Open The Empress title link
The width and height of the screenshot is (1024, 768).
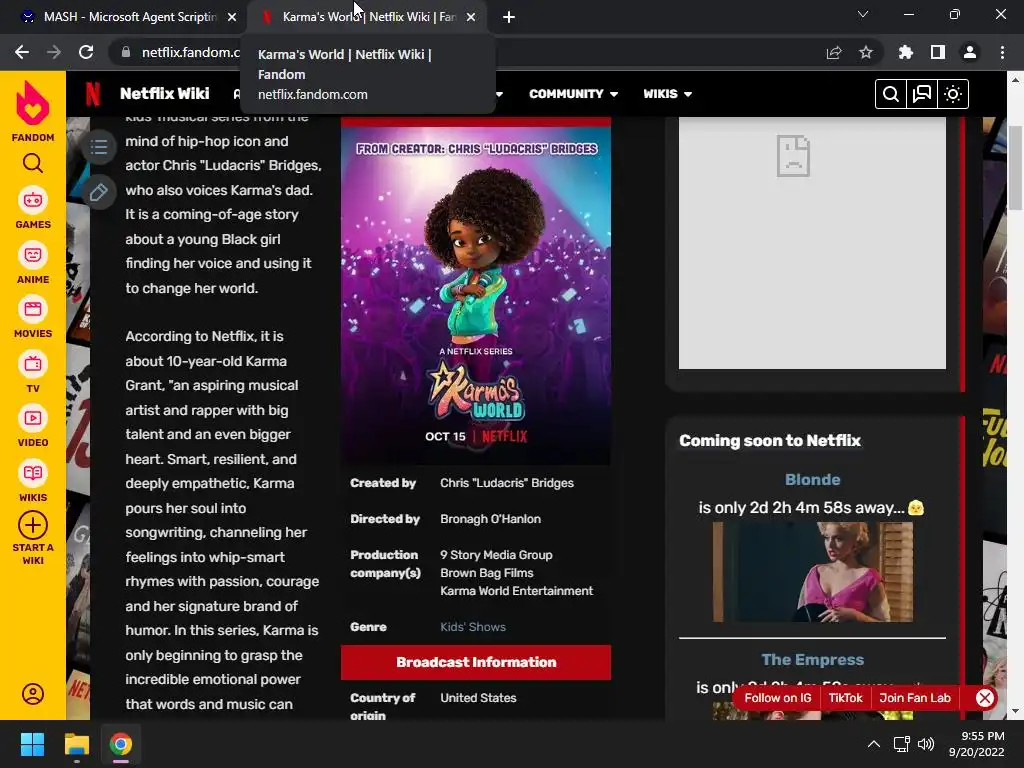(x=812, y=660)
